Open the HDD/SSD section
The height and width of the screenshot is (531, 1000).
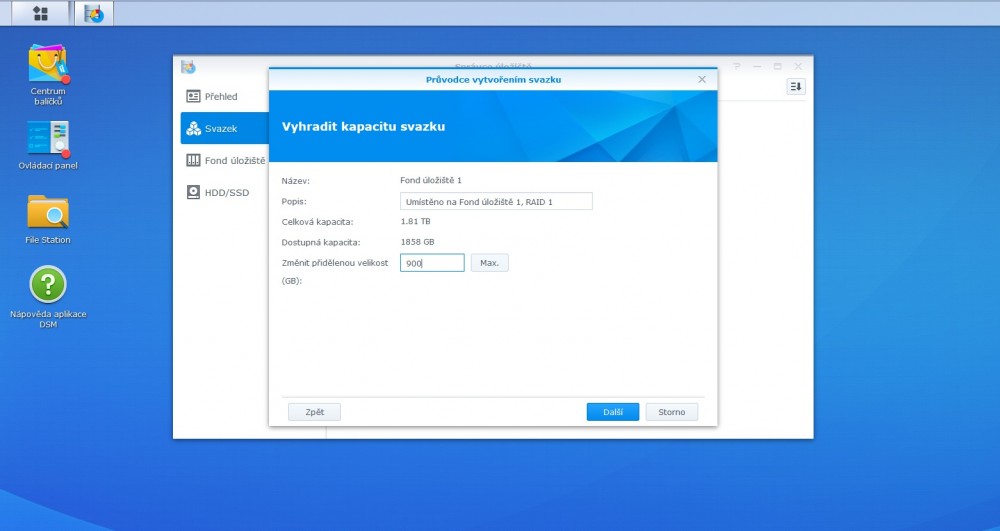222,192
